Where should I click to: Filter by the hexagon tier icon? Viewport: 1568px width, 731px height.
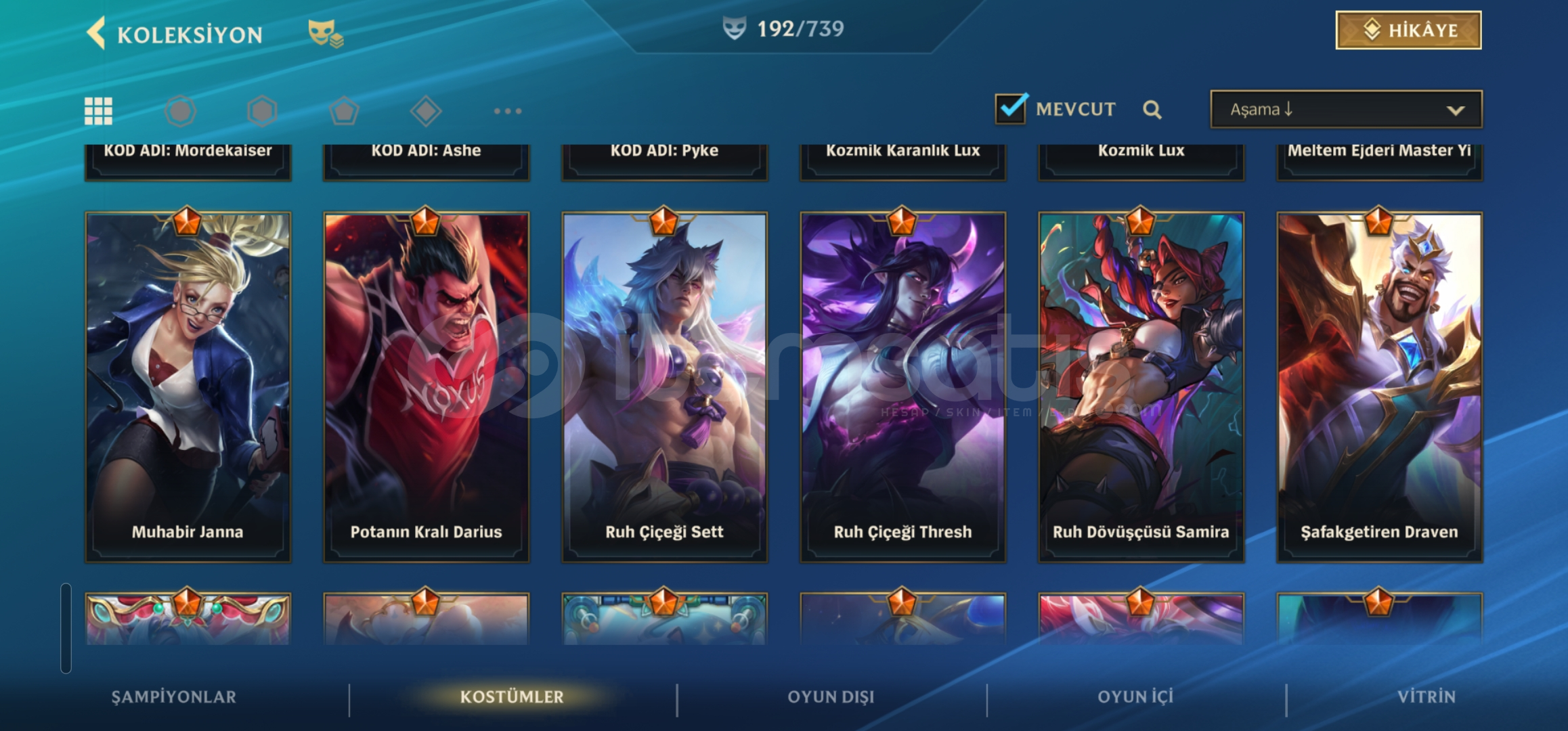262,111
